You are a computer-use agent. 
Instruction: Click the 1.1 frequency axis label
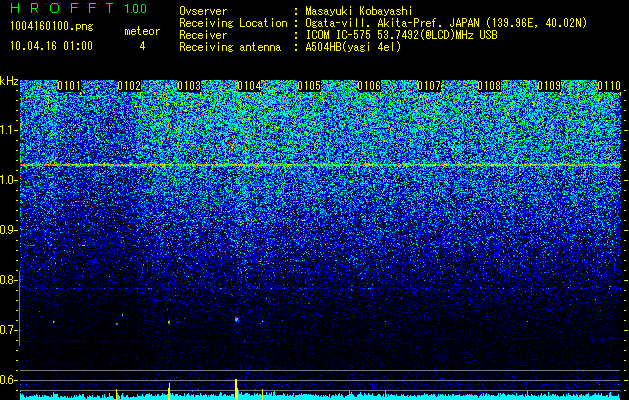[8, 130]
